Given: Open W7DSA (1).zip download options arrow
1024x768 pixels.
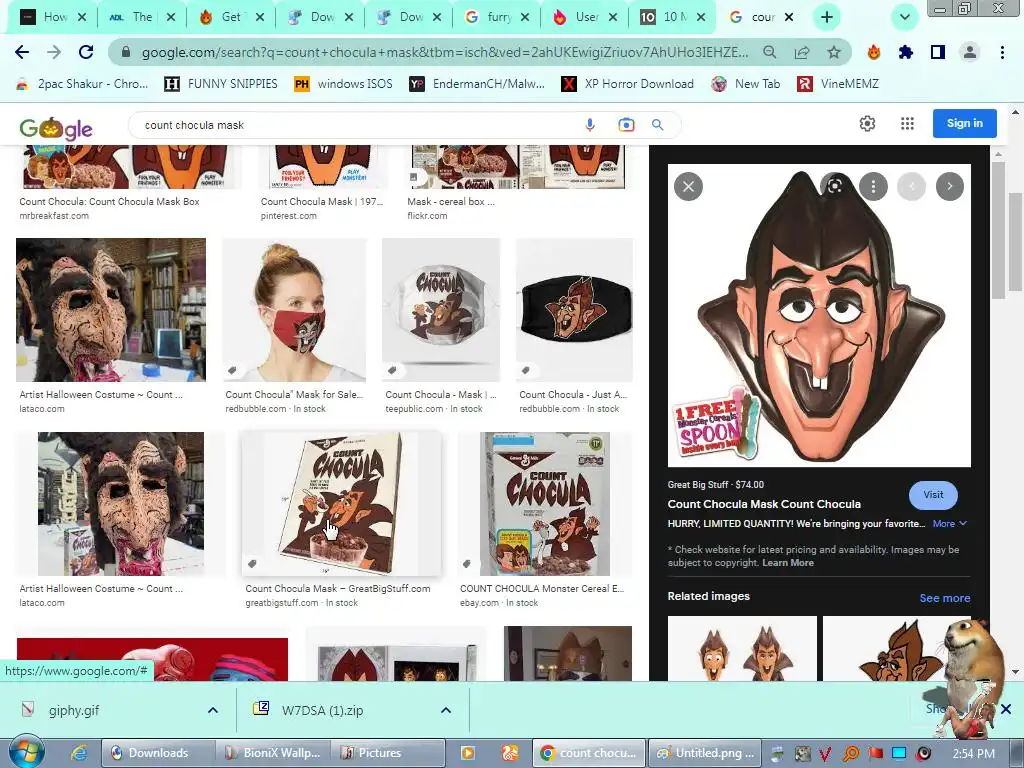Looking at the screenshot, I should pyautogui.click(x=446, y=710).
